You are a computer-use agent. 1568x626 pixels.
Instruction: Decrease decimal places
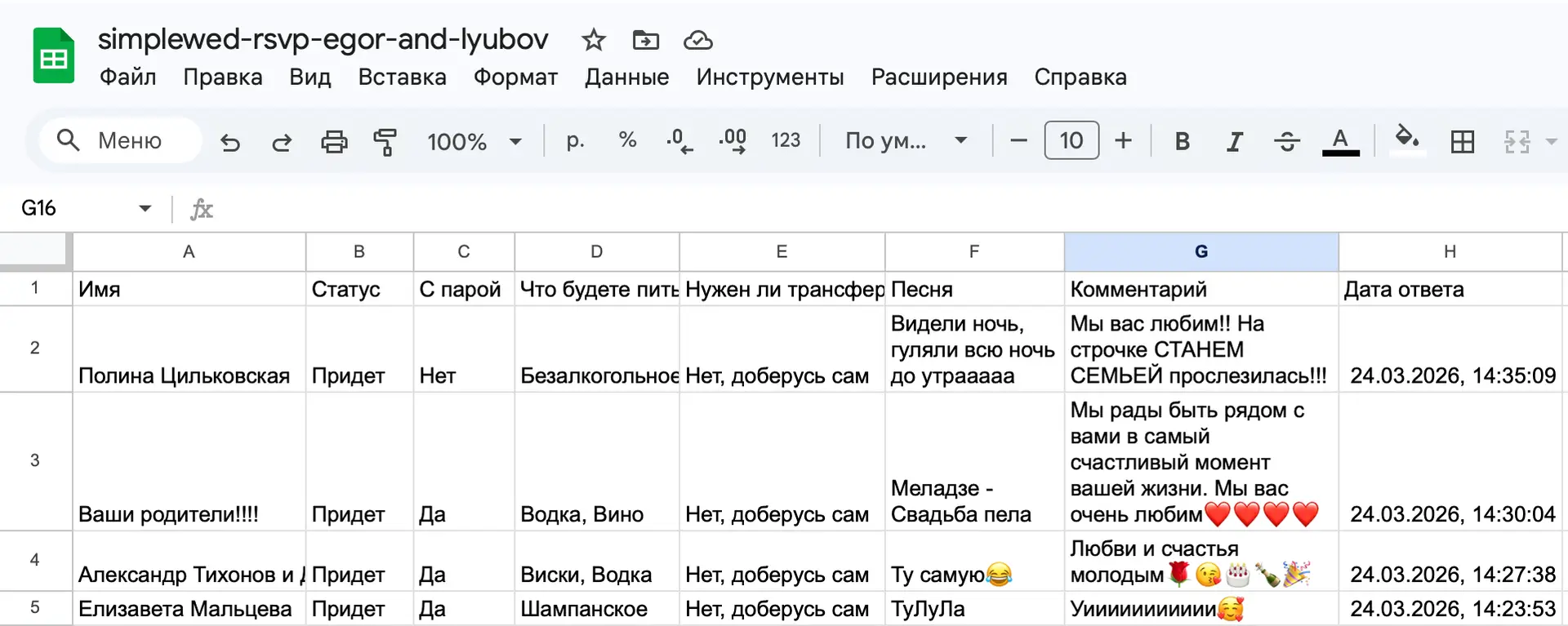coord(679,141)
